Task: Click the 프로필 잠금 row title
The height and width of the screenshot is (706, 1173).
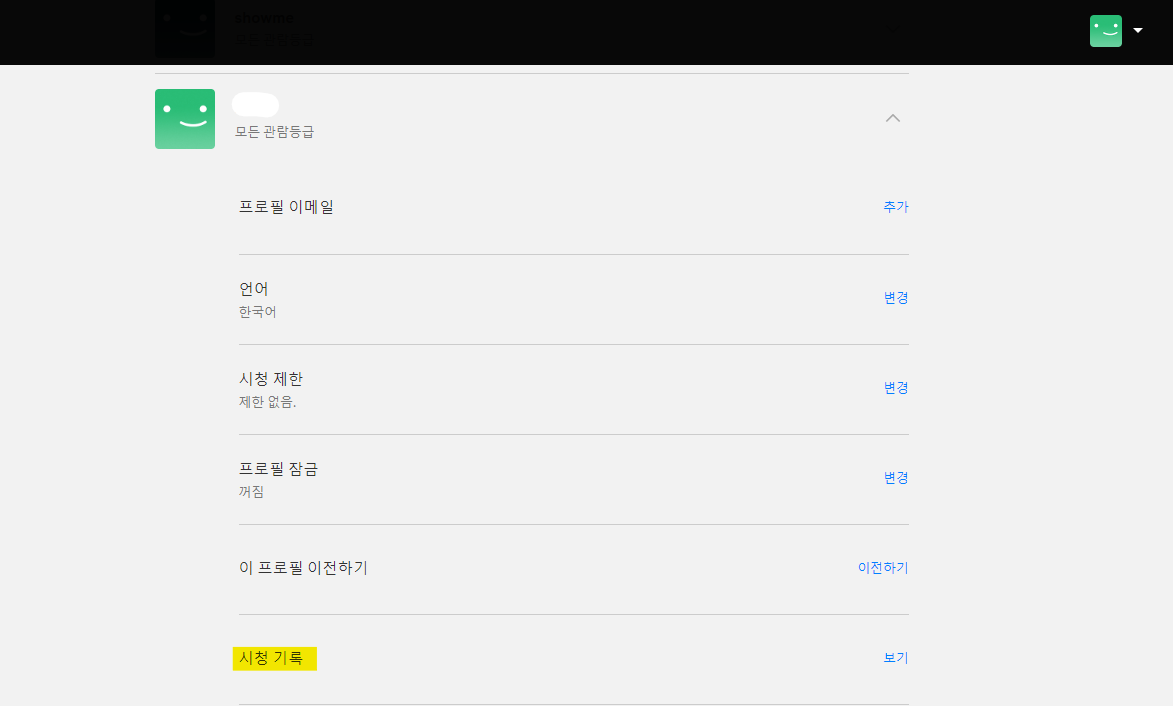Action: click(278, 469)
